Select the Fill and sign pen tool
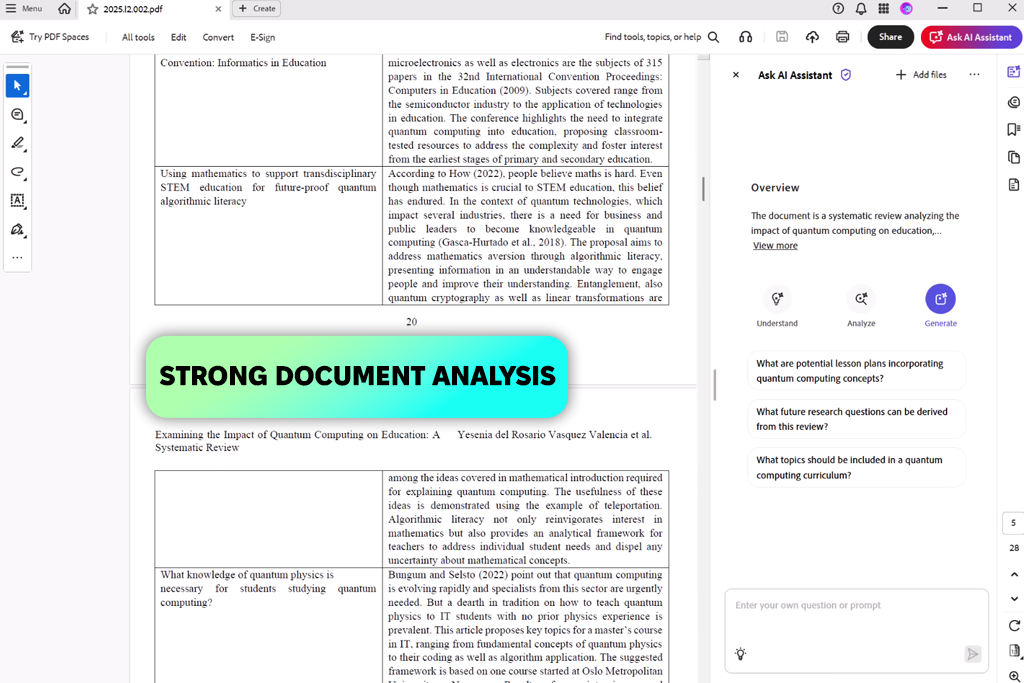This screenshot has width=1024, height=683. (18, 230)
